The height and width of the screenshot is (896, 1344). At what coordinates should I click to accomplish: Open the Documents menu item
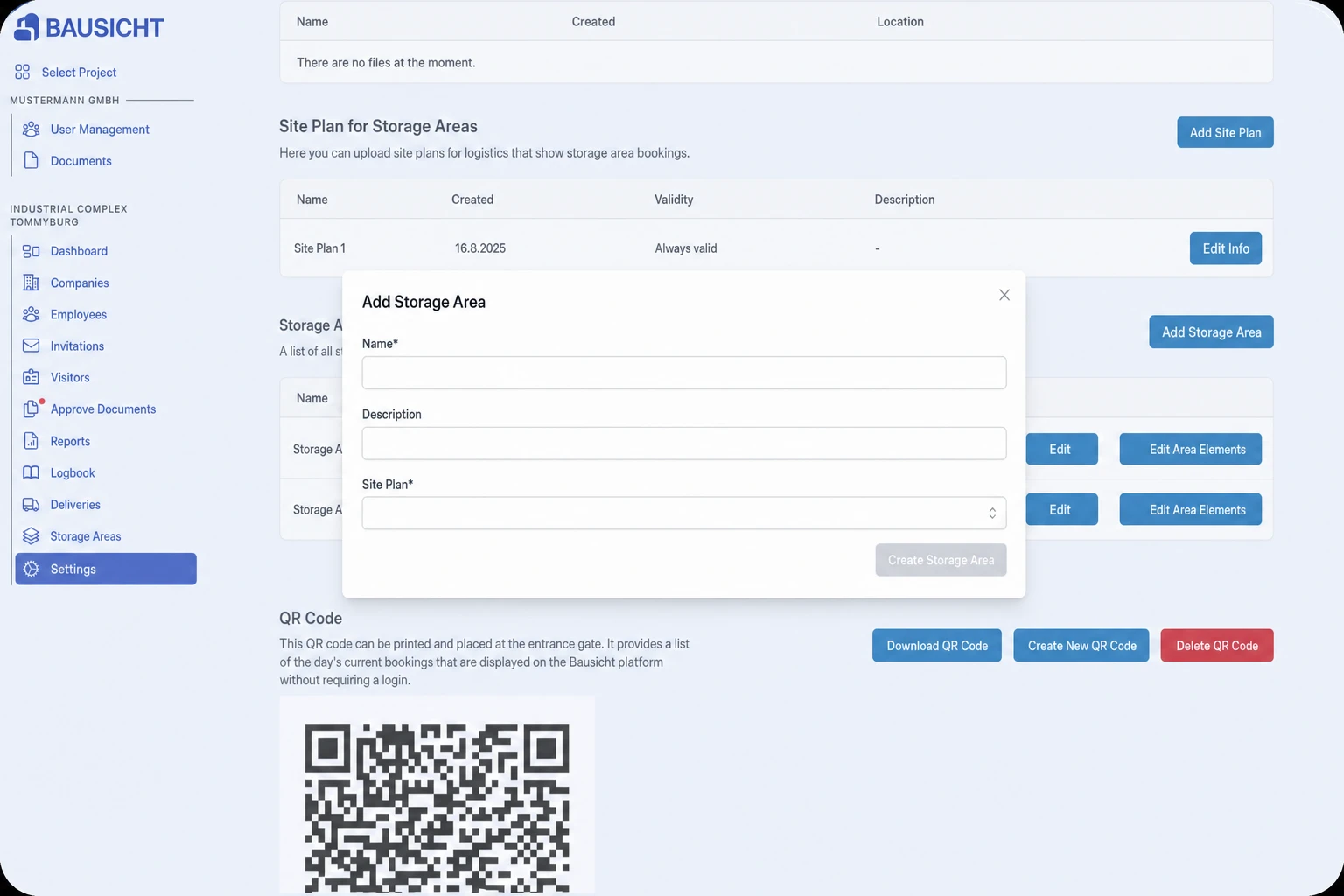click(80, 160)
